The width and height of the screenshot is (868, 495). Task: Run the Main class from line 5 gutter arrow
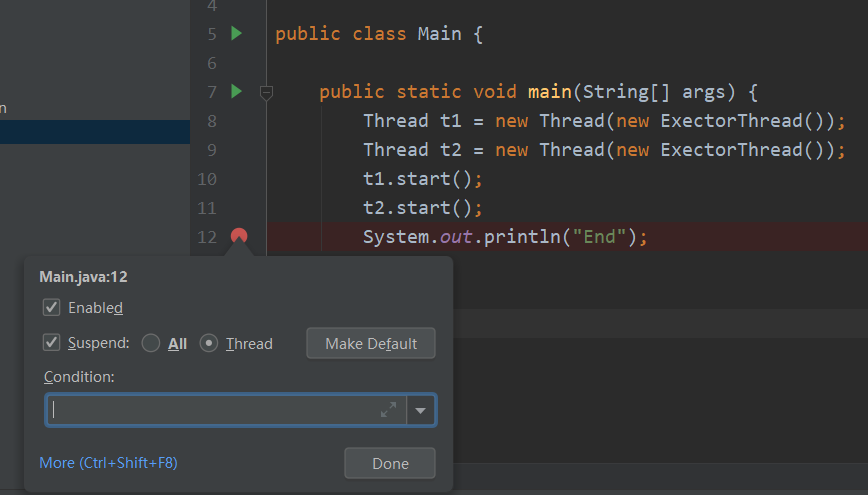[x=236, y=33]
